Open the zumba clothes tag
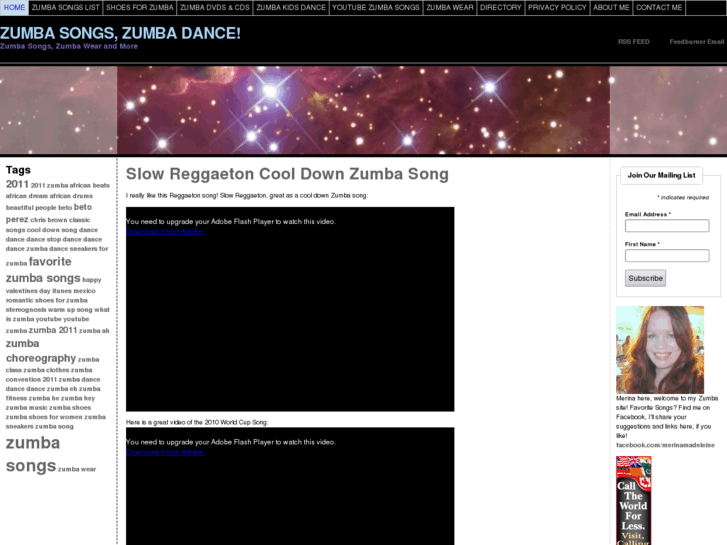The height and width of the screenshot is (545, 727). pyautogui.click(x=46, y=370)
